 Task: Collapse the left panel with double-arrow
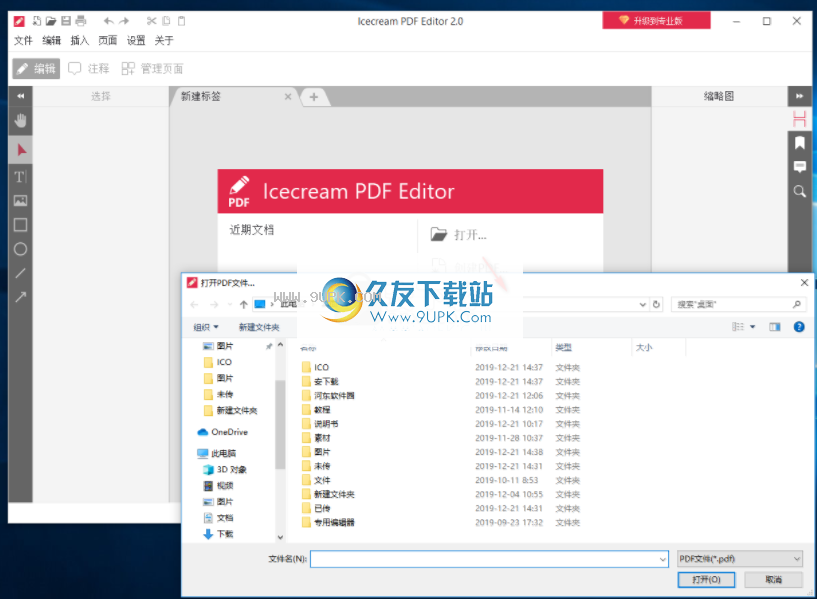pos(20,96)
